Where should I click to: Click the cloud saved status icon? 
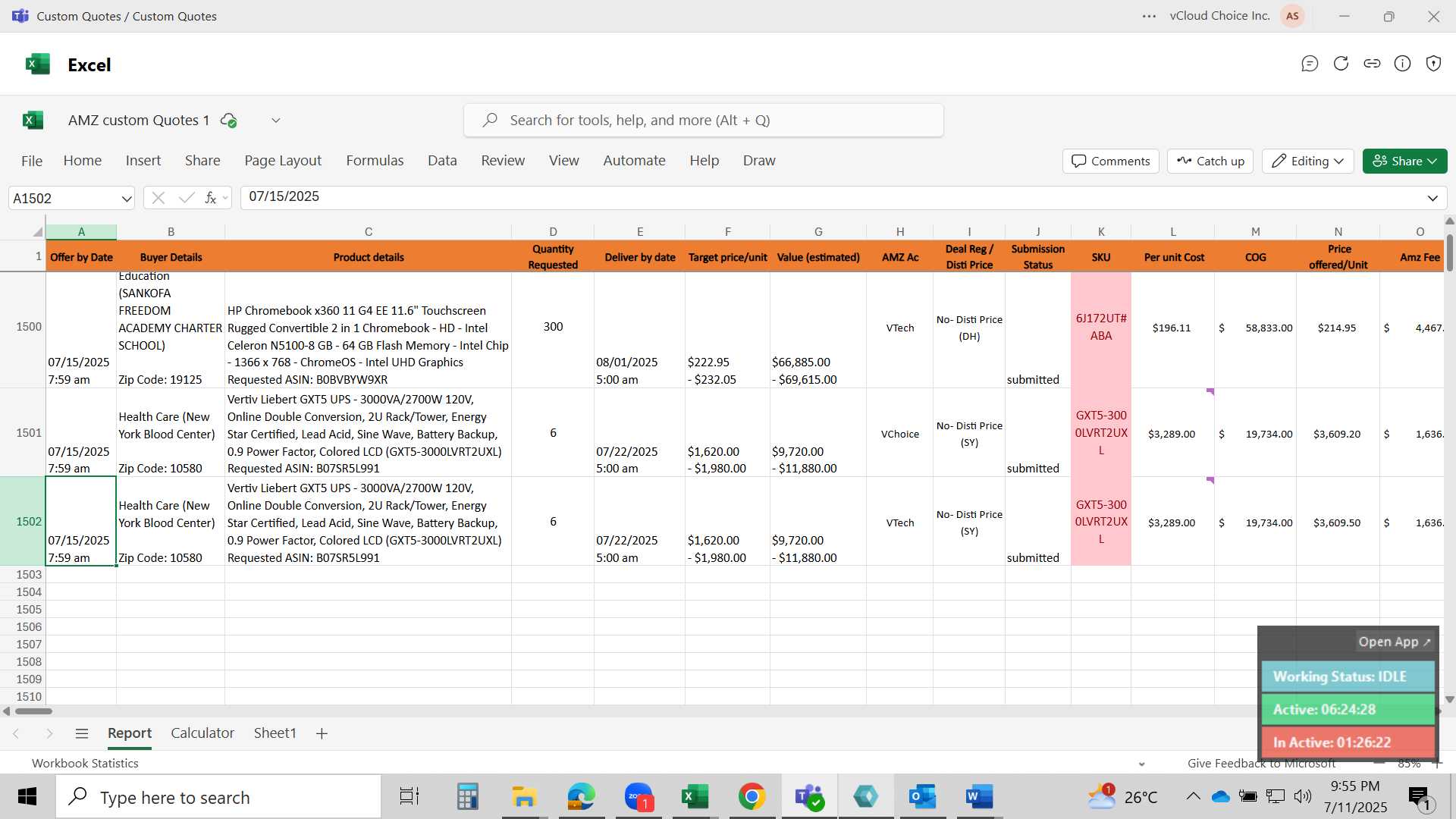(x=228, y=121)
